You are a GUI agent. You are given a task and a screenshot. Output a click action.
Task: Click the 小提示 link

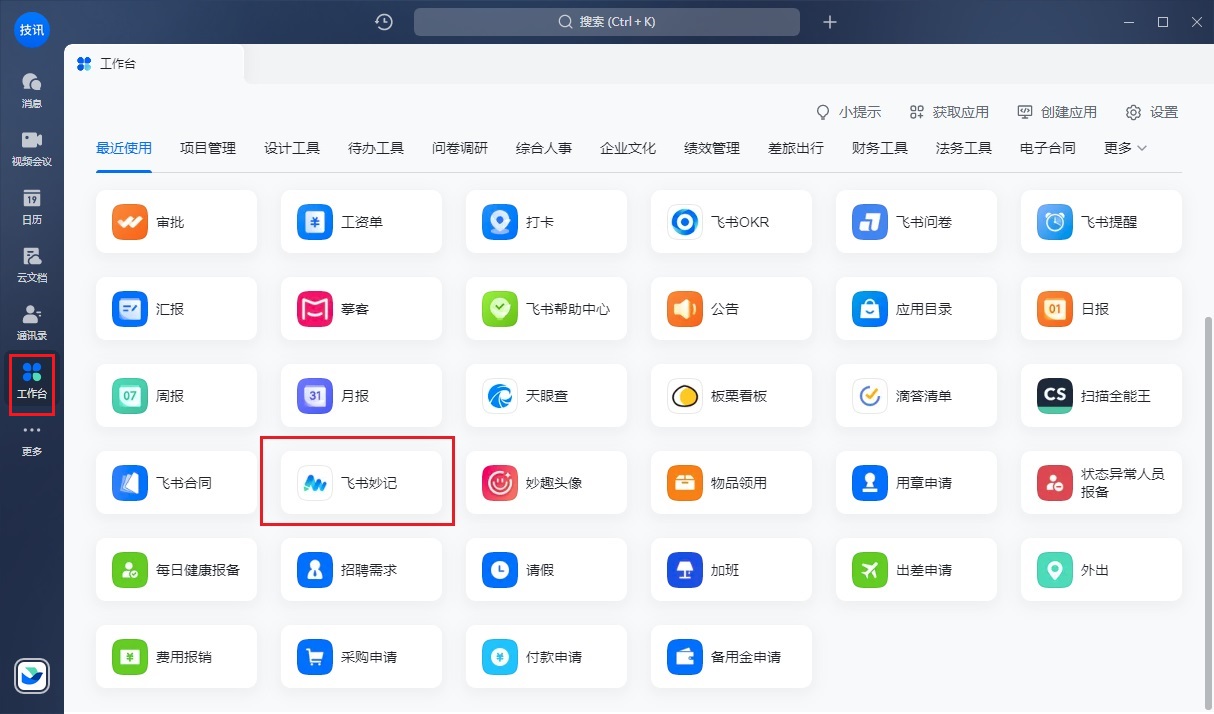pos(847,112)
